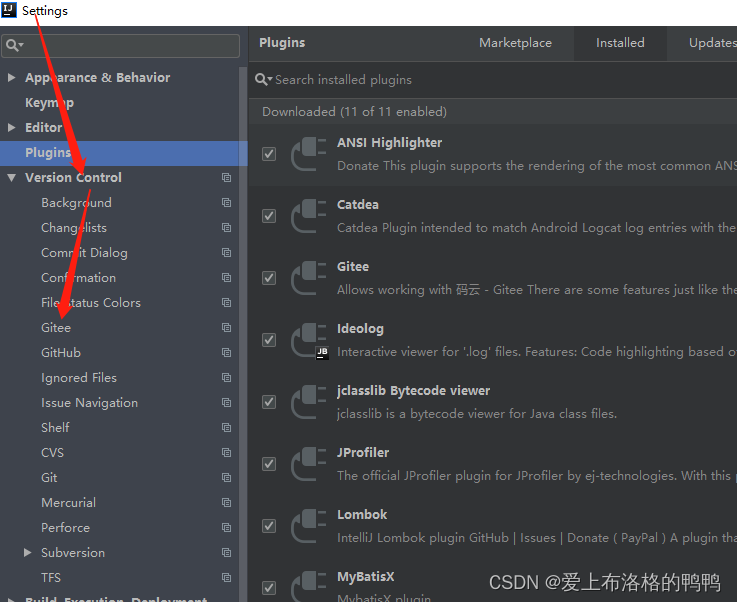Viewport: 737px width, 602px height.
Task: Click project-level icon beside Confirmation
Action: (227, 278)
